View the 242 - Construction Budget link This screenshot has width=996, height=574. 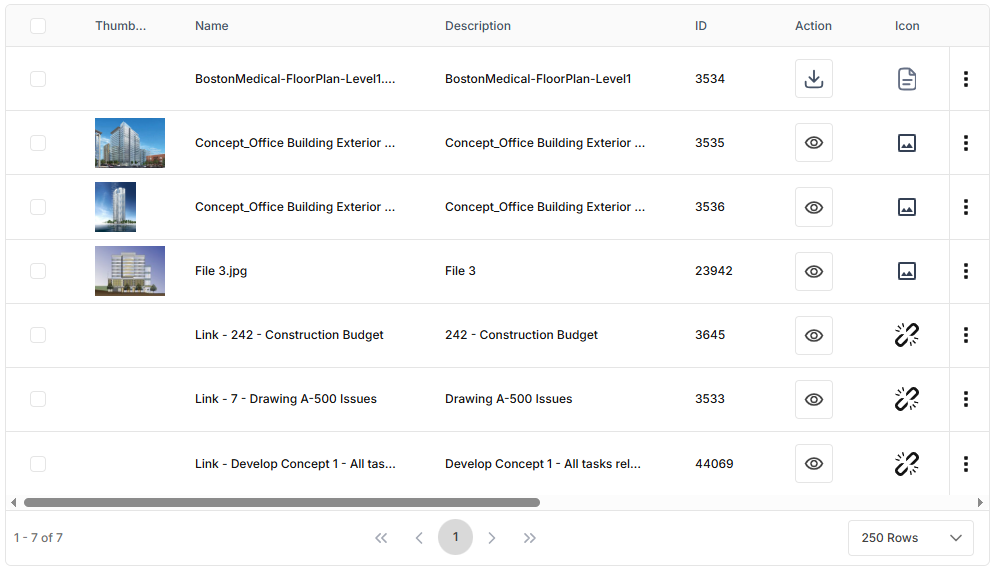pyautogui.click(x=813, y=335)
